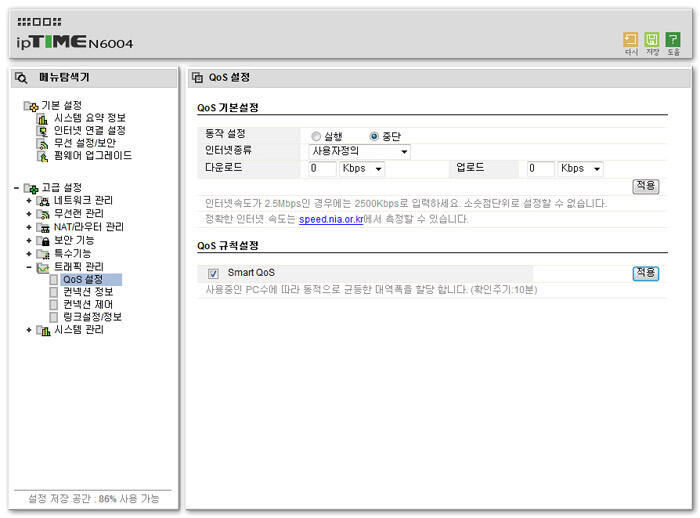Screen dimensions: 700x518
Task: Open 시스템 요약 정보 menu item
Action: coord(90,118)
